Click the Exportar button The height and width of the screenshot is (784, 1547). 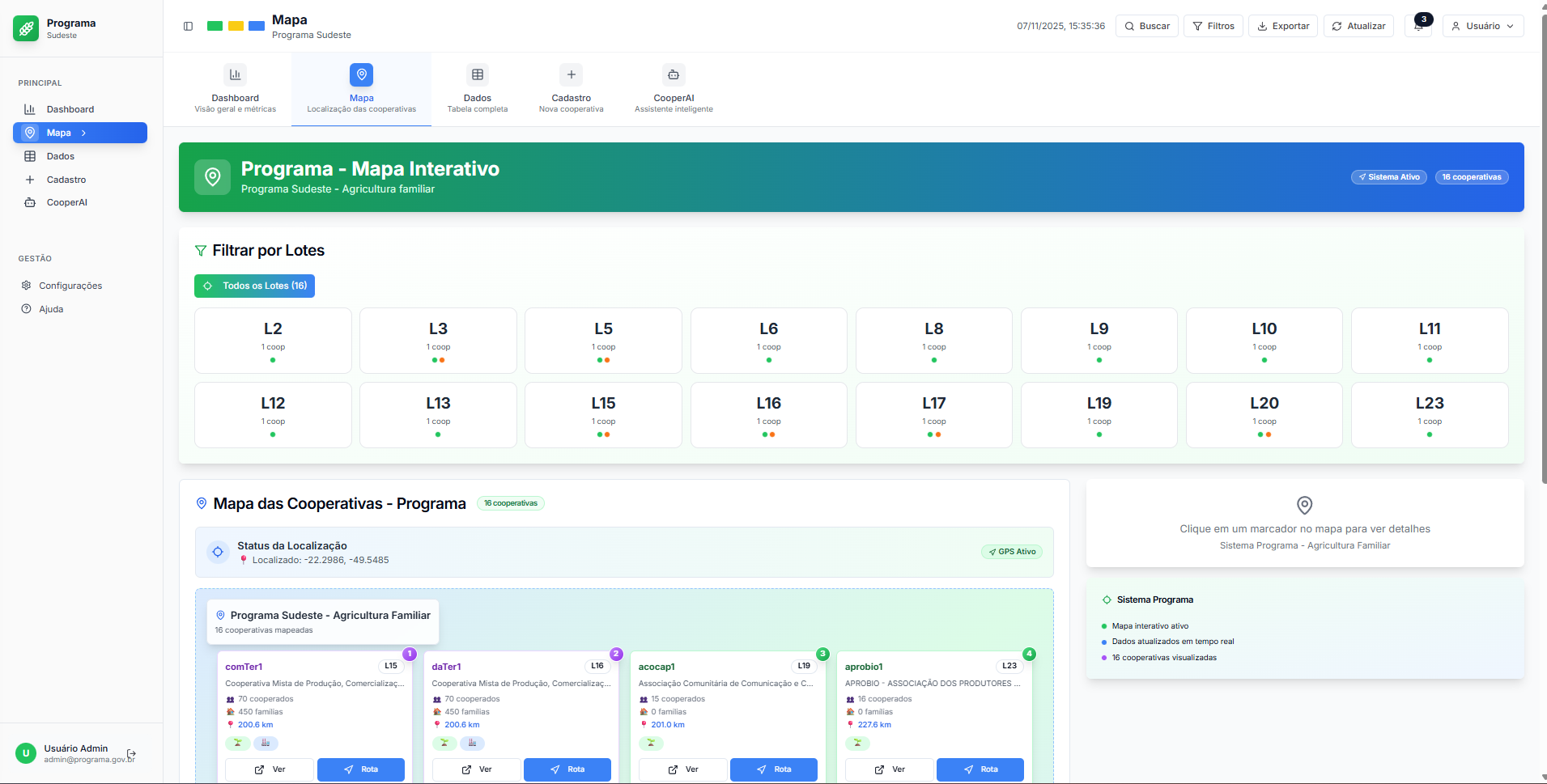1282,26
